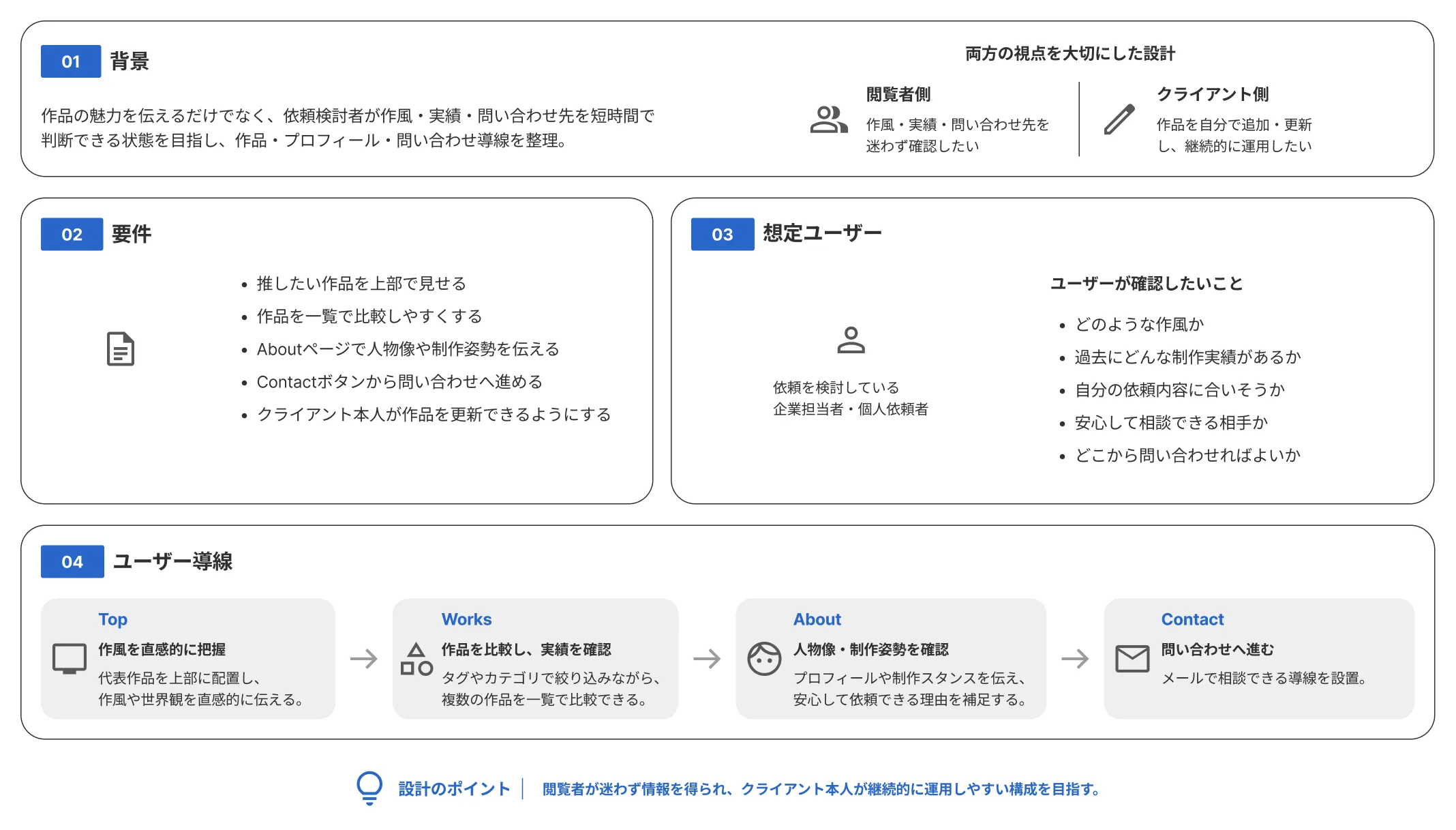The height and width of the screenshot is (830, 1456).
Task: Click the pencil icon beside クライアント側
Action: click(1119, 119)
